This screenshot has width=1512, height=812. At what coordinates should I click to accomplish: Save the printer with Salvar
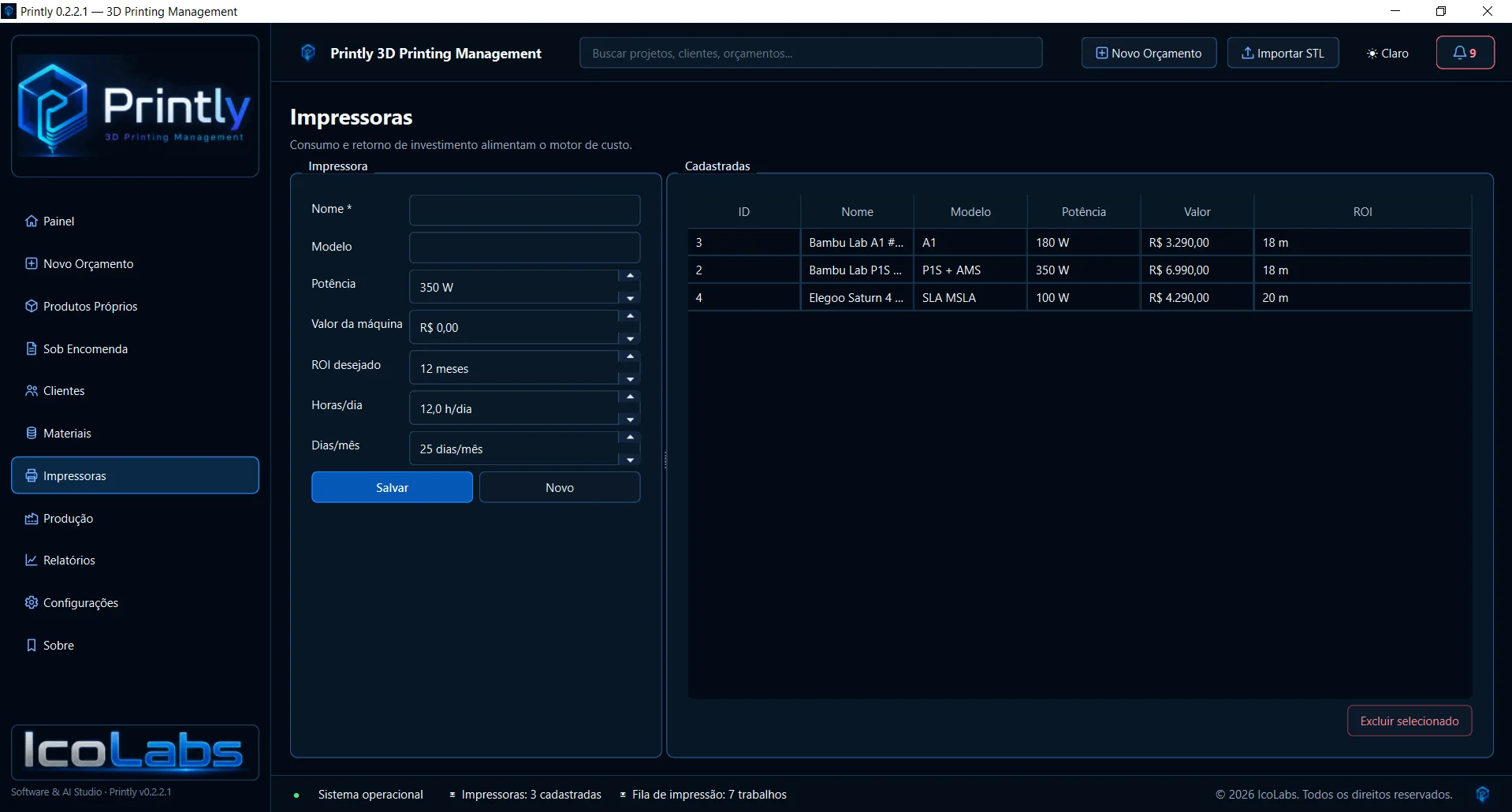(x=392, y=487)
